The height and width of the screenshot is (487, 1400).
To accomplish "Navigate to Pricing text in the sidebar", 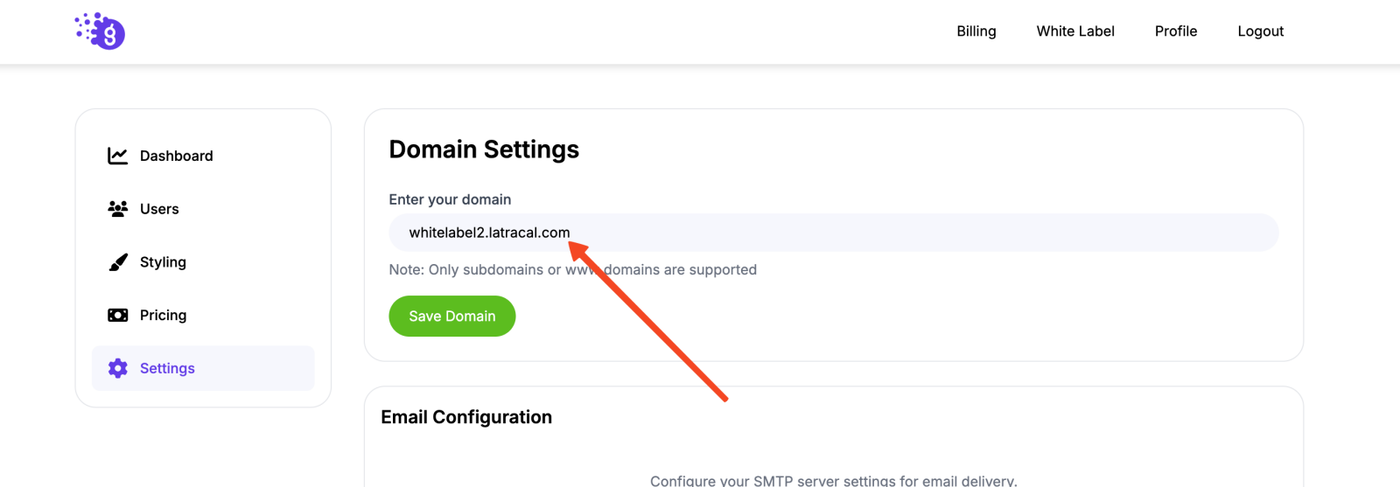I will click(x=163, y=315).
